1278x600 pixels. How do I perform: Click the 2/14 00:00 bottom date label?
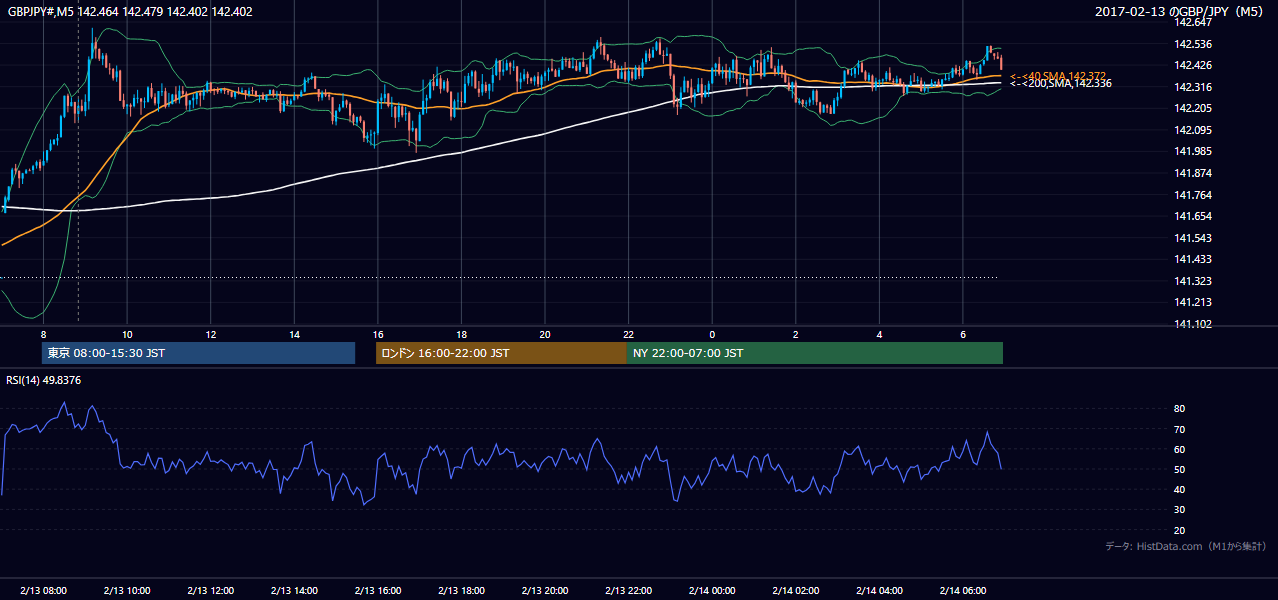pyautogui.click(x=712, y=591)
